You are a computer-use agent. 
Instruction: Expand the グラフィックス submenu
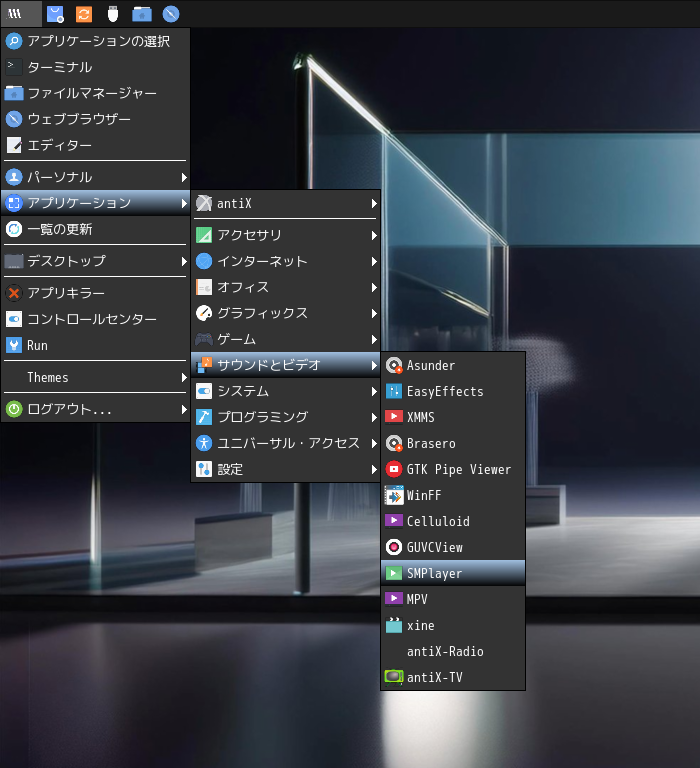point(262,313)
